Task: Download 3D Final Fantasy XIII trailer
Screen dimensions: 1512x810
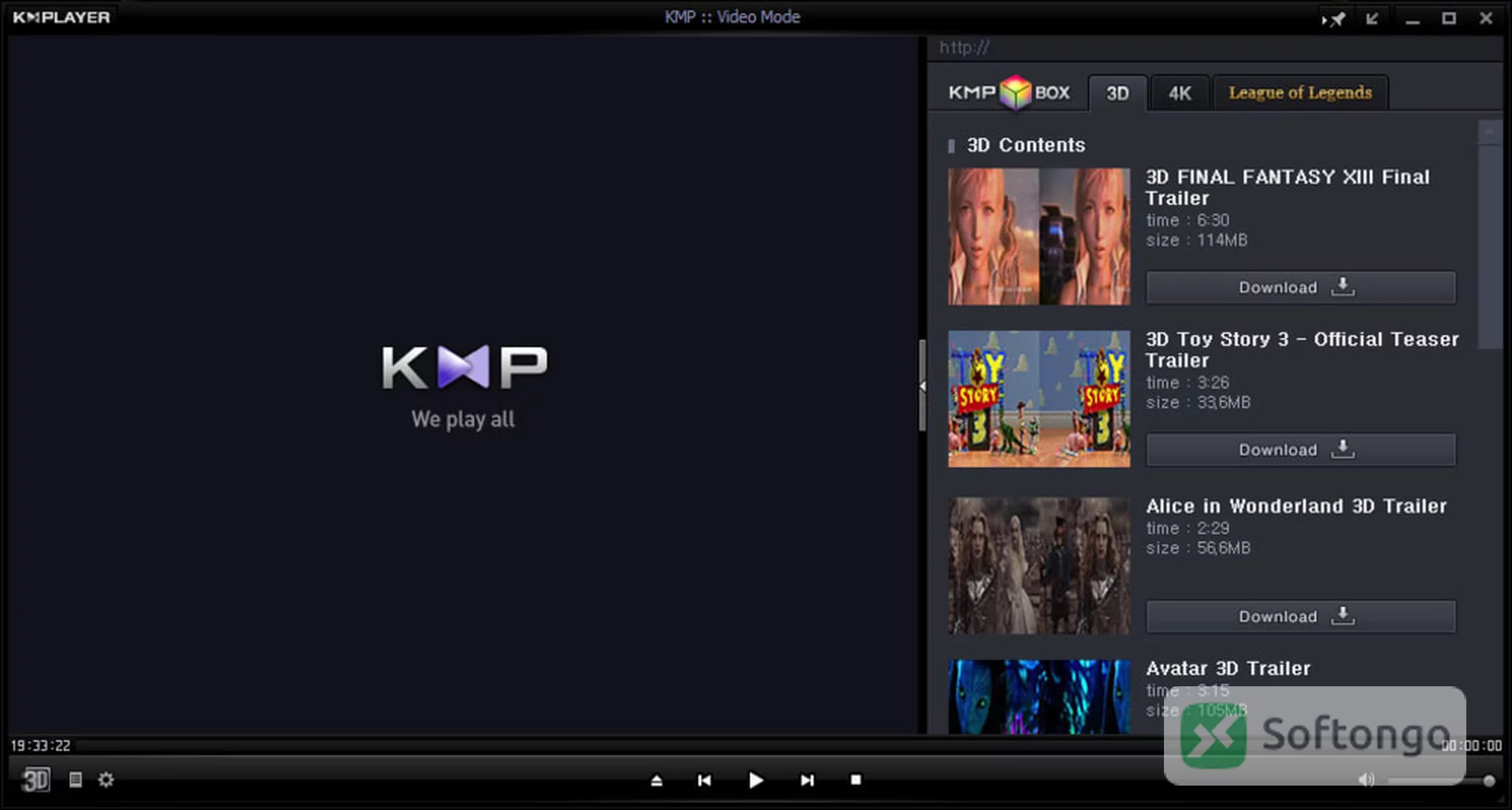Action: (x=1301, y=288)
